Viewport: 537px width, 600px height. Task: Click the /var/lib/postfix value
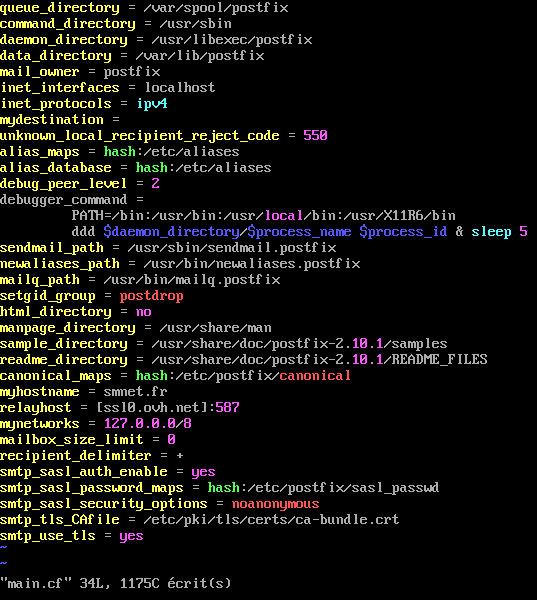tap(200, 56)
